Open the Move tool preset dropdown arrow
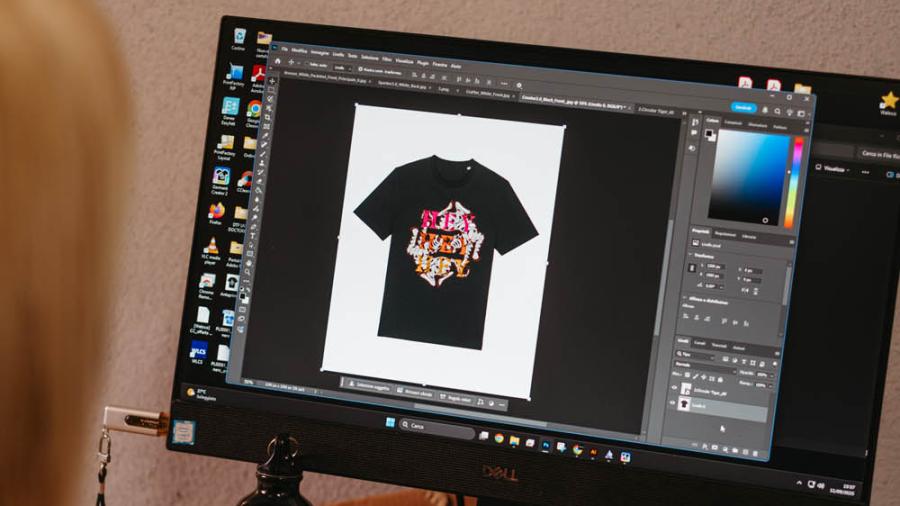 [298, 63]
